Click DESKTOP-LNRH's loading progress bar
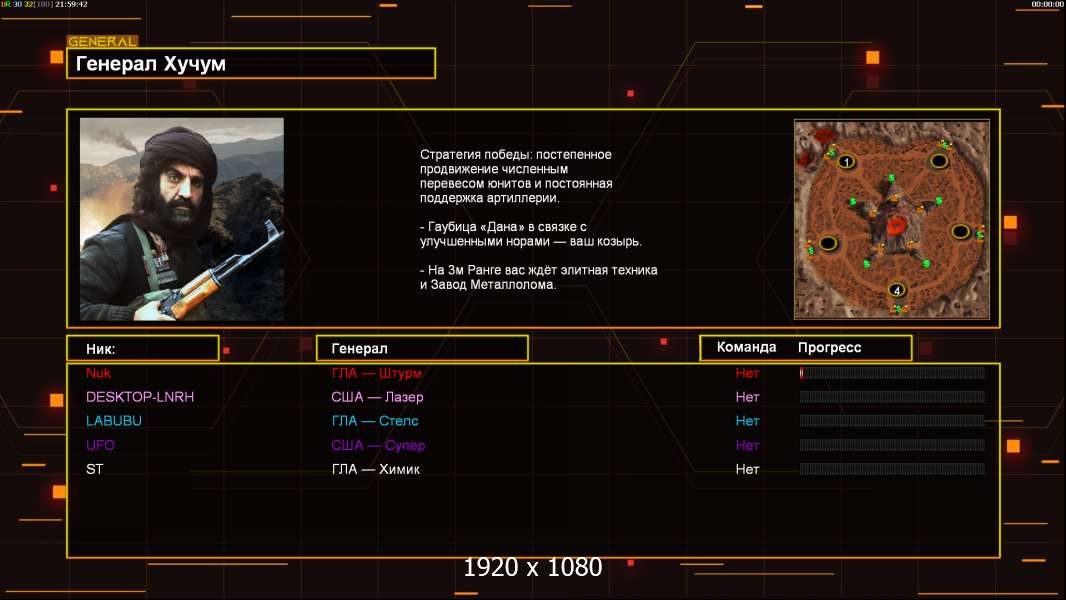This screenshot has height=600, width=1066. 892,397
